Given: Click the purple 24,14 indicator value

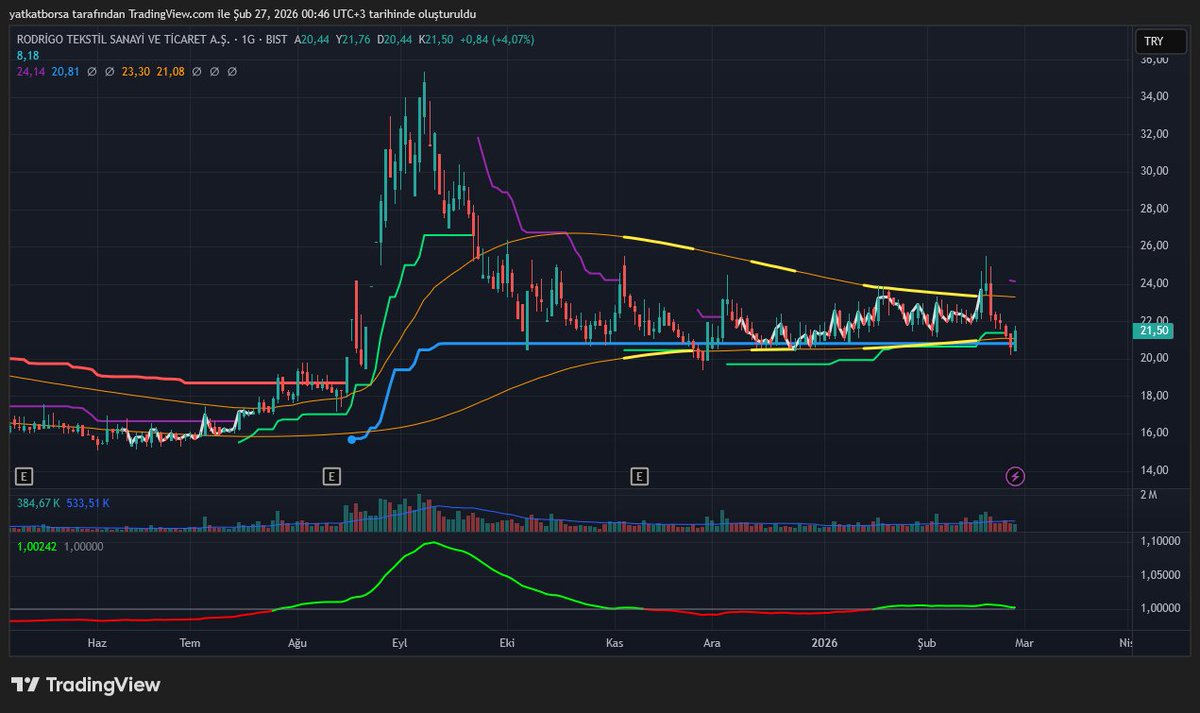Looking at the screenshot, I should 31,71.
